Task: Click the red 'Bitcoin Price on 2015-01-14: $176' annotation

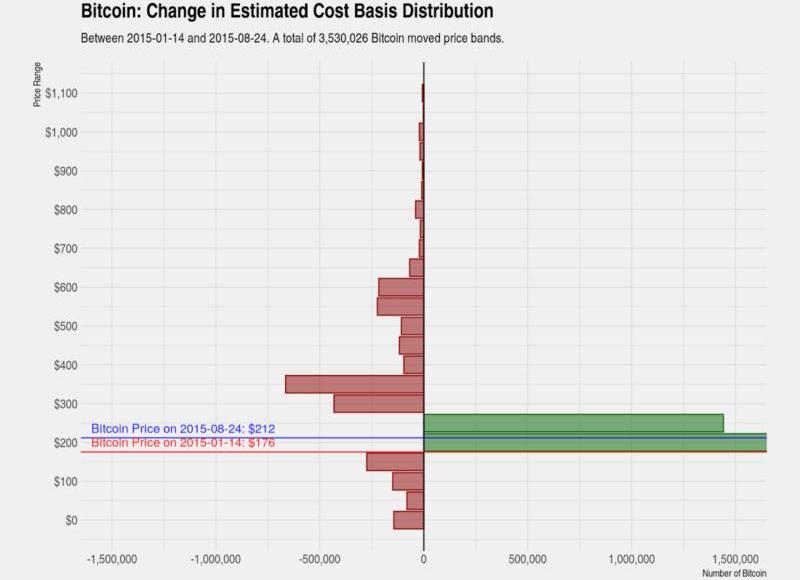Action: click(x=183, y=443)
